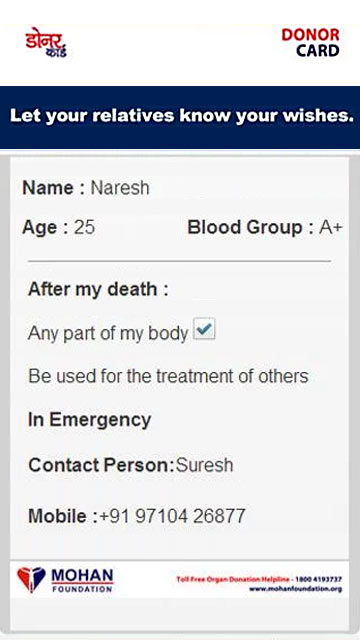This screenshot has height=640, width=360.
Task: Click the Let your relatives know banner
Action: (180, 117)
